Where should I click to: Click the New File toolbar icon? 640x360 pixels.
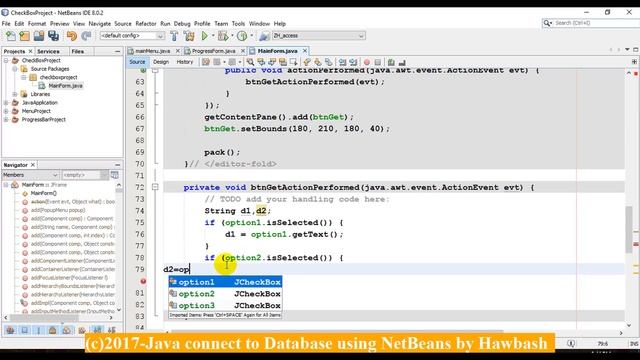(x=11, y=36)
